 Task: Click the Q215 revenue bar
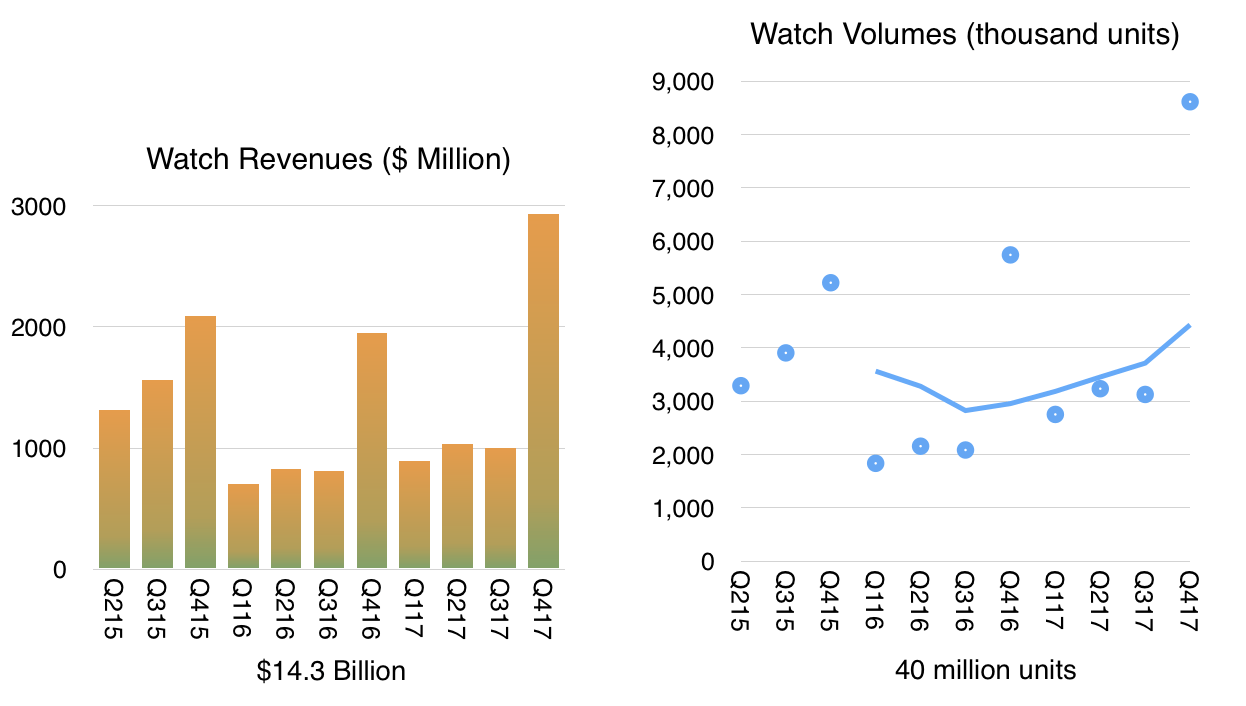(x=114, y=490)
